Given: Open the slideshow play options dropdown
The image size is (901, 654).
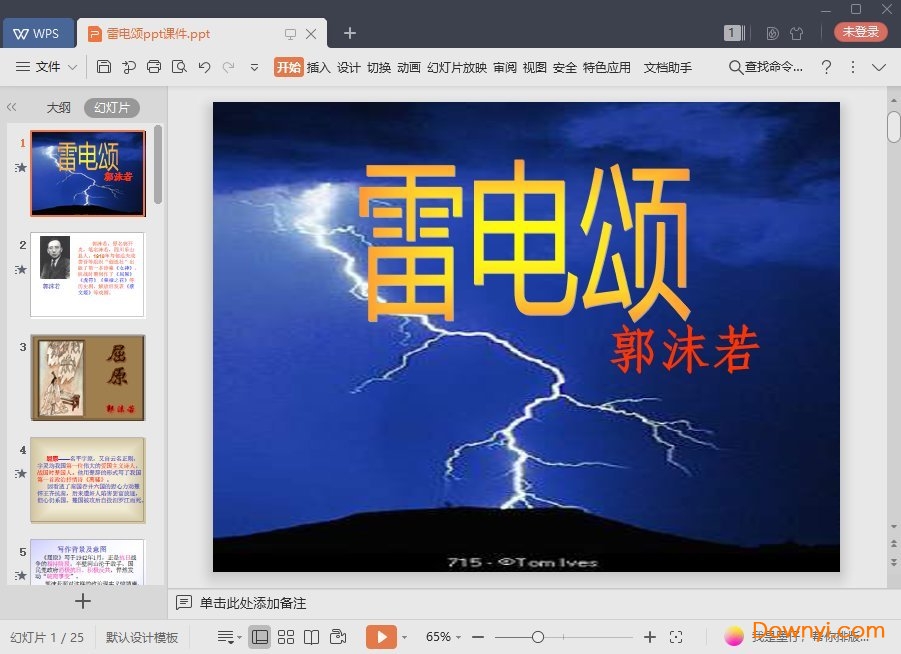Looking at the screenshot, I should click(404, 637).
